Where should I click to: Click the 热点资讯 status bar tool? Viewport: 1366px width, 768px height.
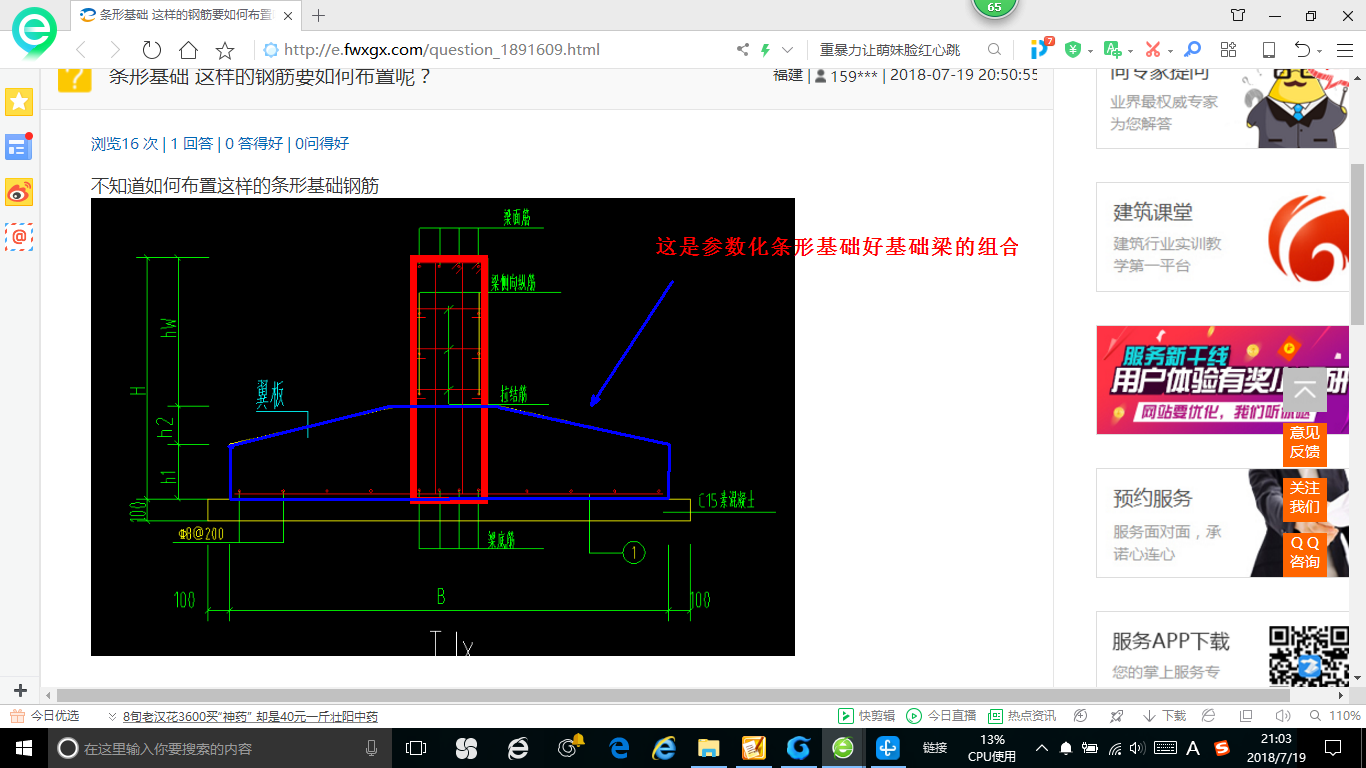click(1022, 716)
